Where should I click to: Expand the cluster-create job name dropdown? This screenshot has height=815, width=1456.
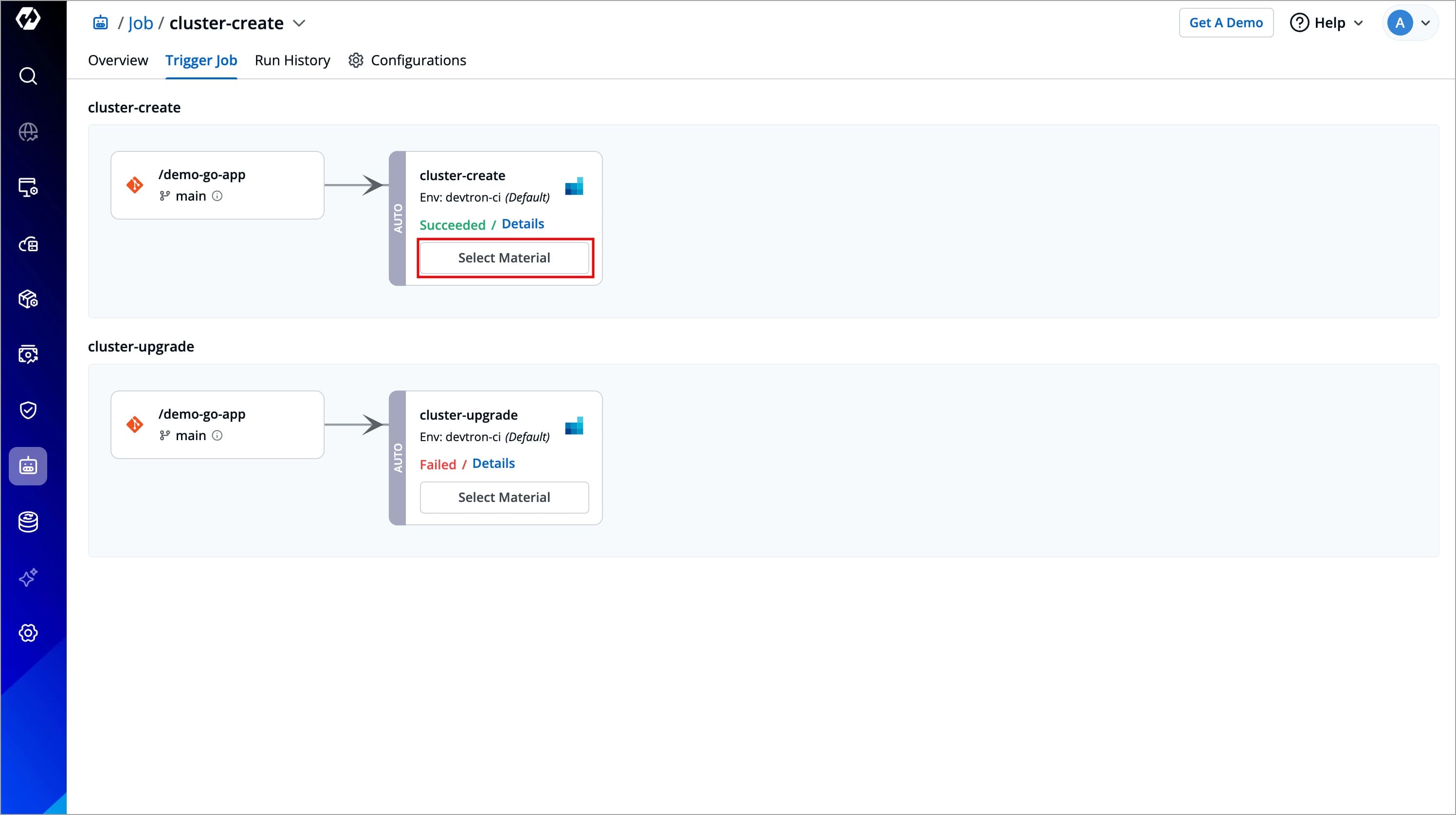299,23
